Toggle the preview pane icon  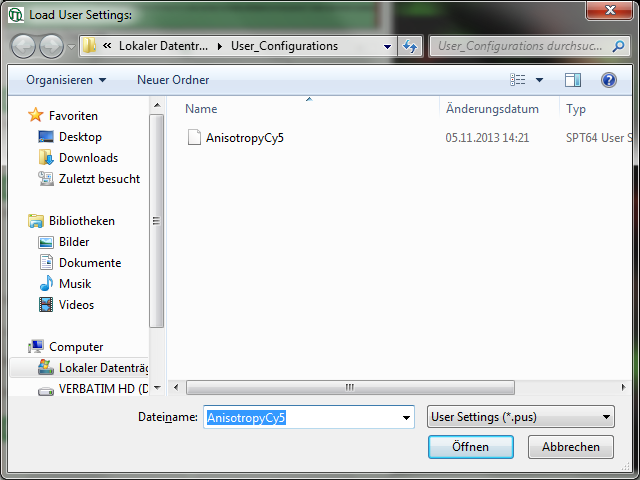(x=573, y=80)
